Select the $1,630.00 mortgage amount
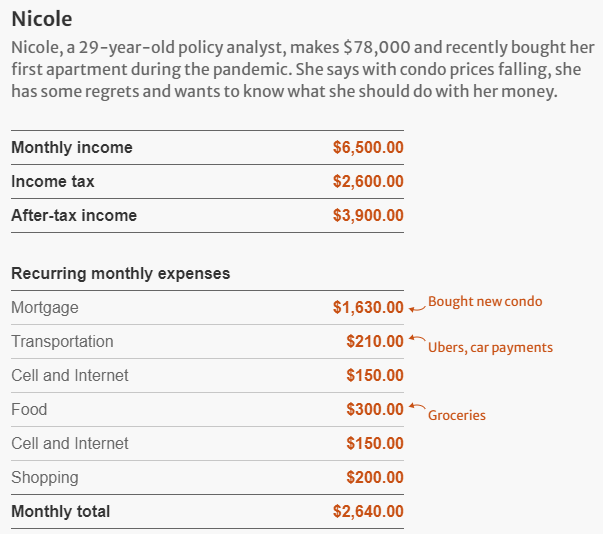Image resolution: width=603 pixels, height=534 pixels. (368, 307)
